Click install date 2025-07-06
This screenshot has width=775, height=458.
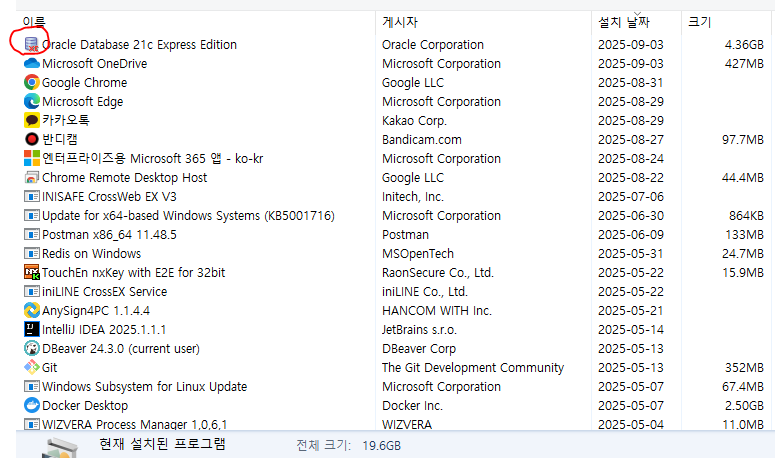(631, 197)
